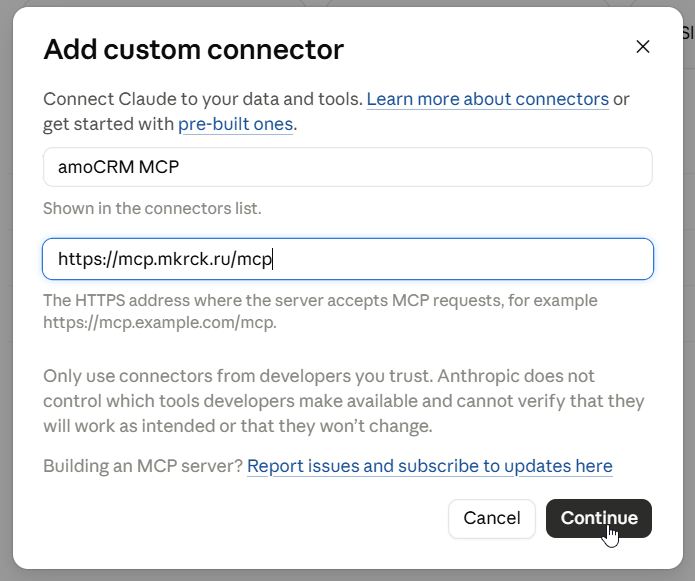
Task: Follow the pre-built ones link
Action: tap(235, 124)
